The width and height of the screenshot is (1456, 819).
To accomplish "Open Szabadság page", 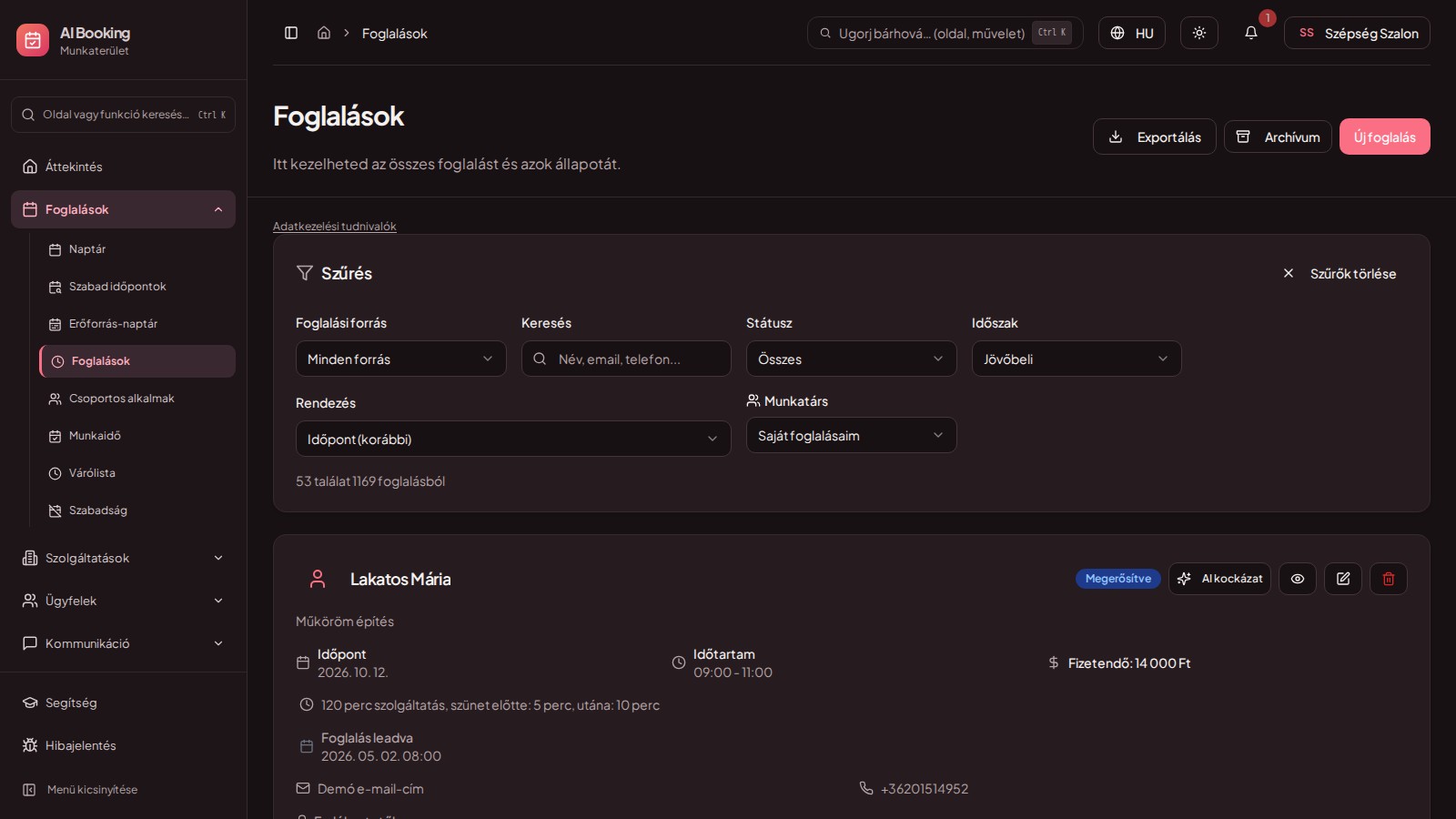I will point(136,511).
